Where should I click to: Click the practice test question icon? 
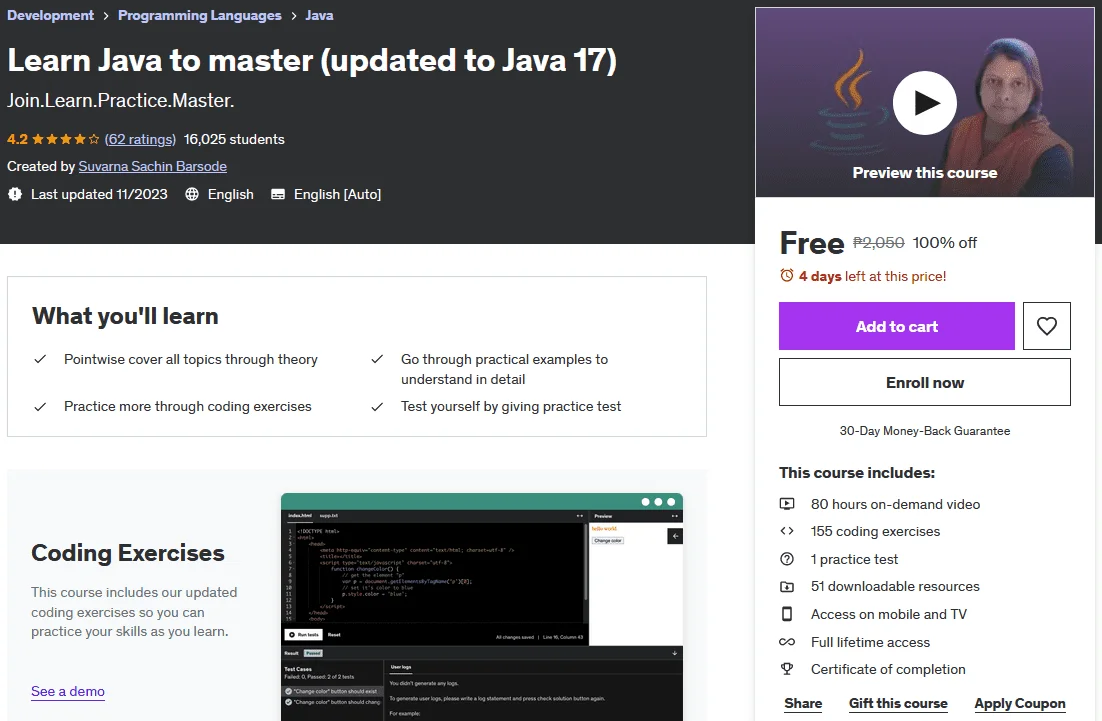[x=787, y=559]
